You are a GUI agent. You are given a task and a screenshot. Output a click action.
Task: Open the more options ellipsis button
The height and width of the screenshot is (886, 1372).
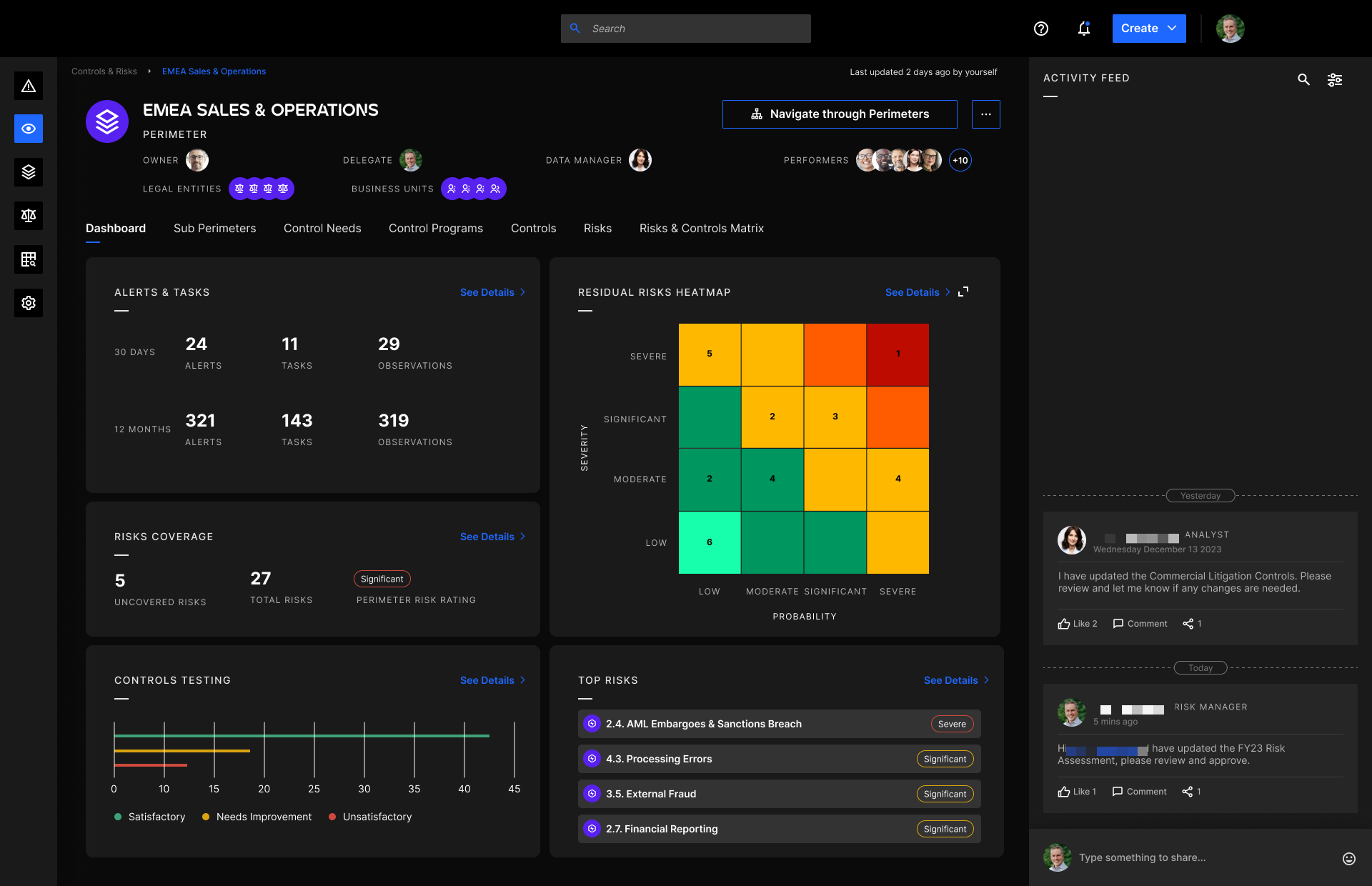[x=986, y=114]
